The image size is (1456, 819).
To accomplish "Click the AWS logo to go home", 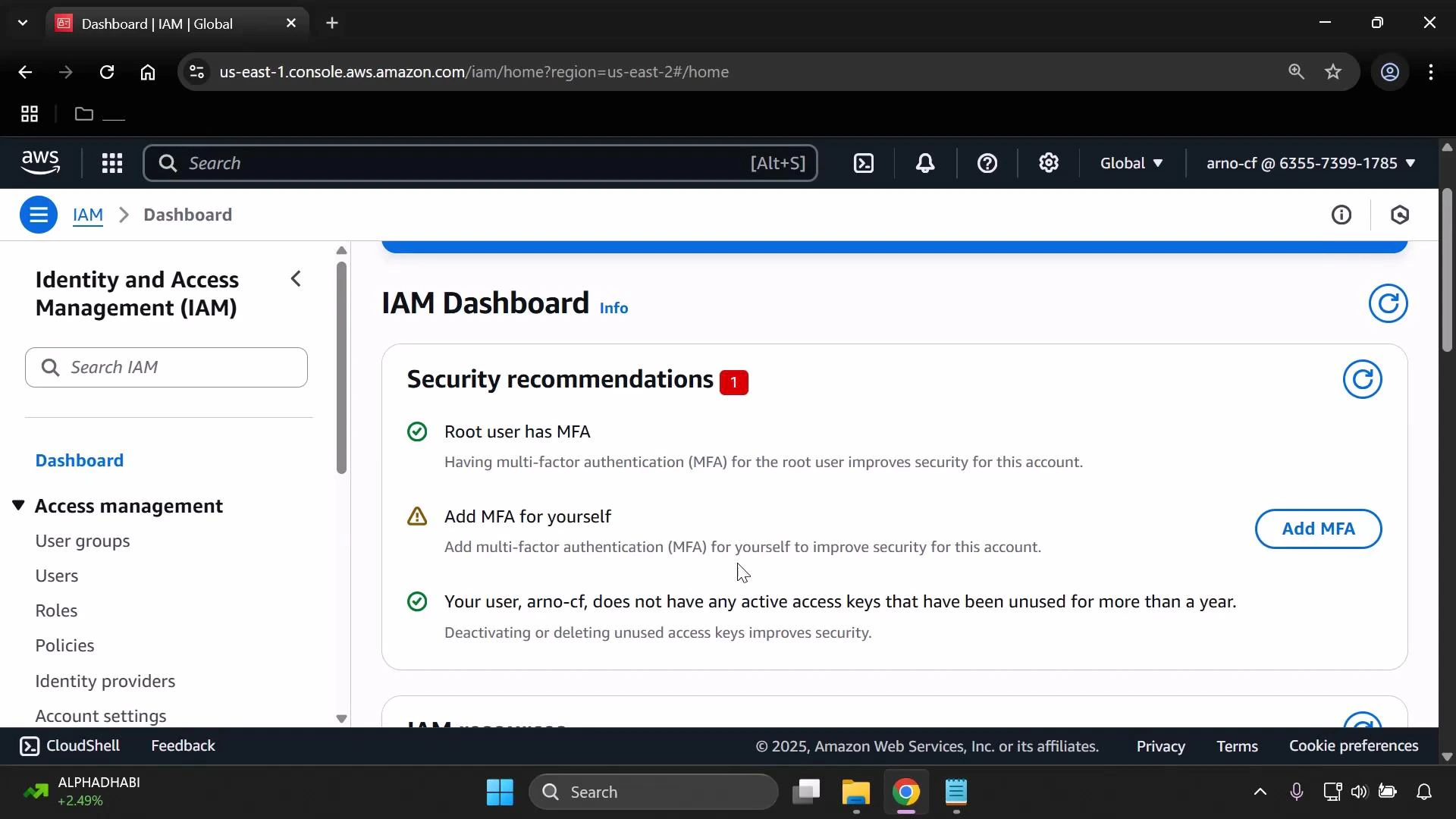I will tap(39, 162).
